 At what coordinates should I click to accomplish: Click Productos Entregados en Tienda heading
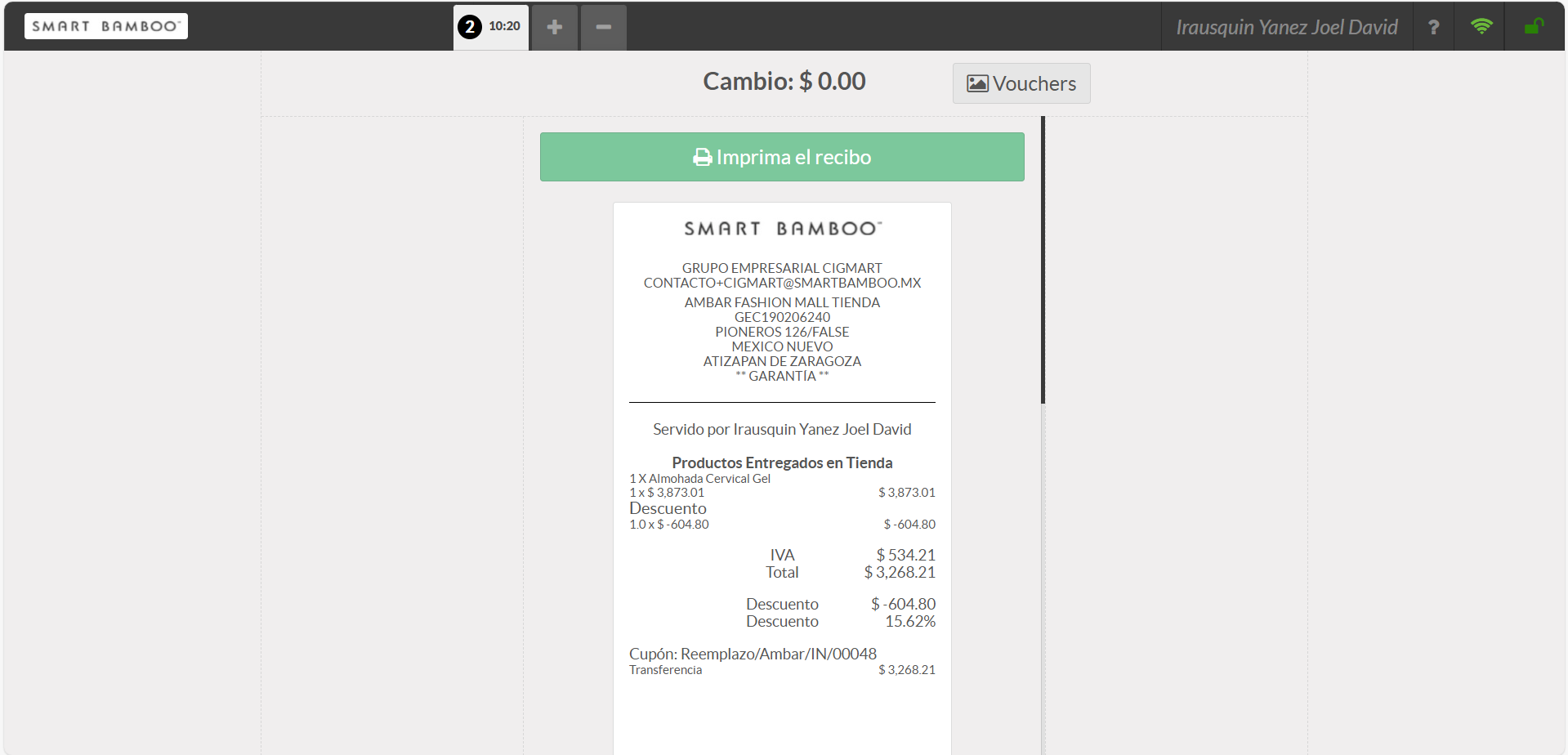(x=782, y=462)
